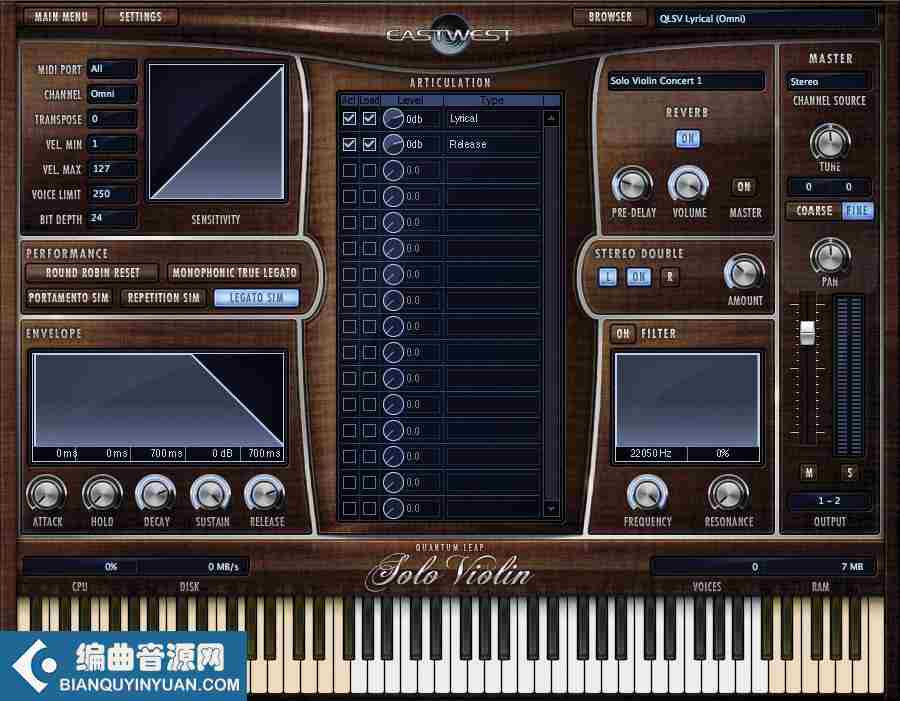Image resolution: width=900 pixels, height=701 pixels.
Task: Open the Settings menu
Action: click(x=141, y=17)
